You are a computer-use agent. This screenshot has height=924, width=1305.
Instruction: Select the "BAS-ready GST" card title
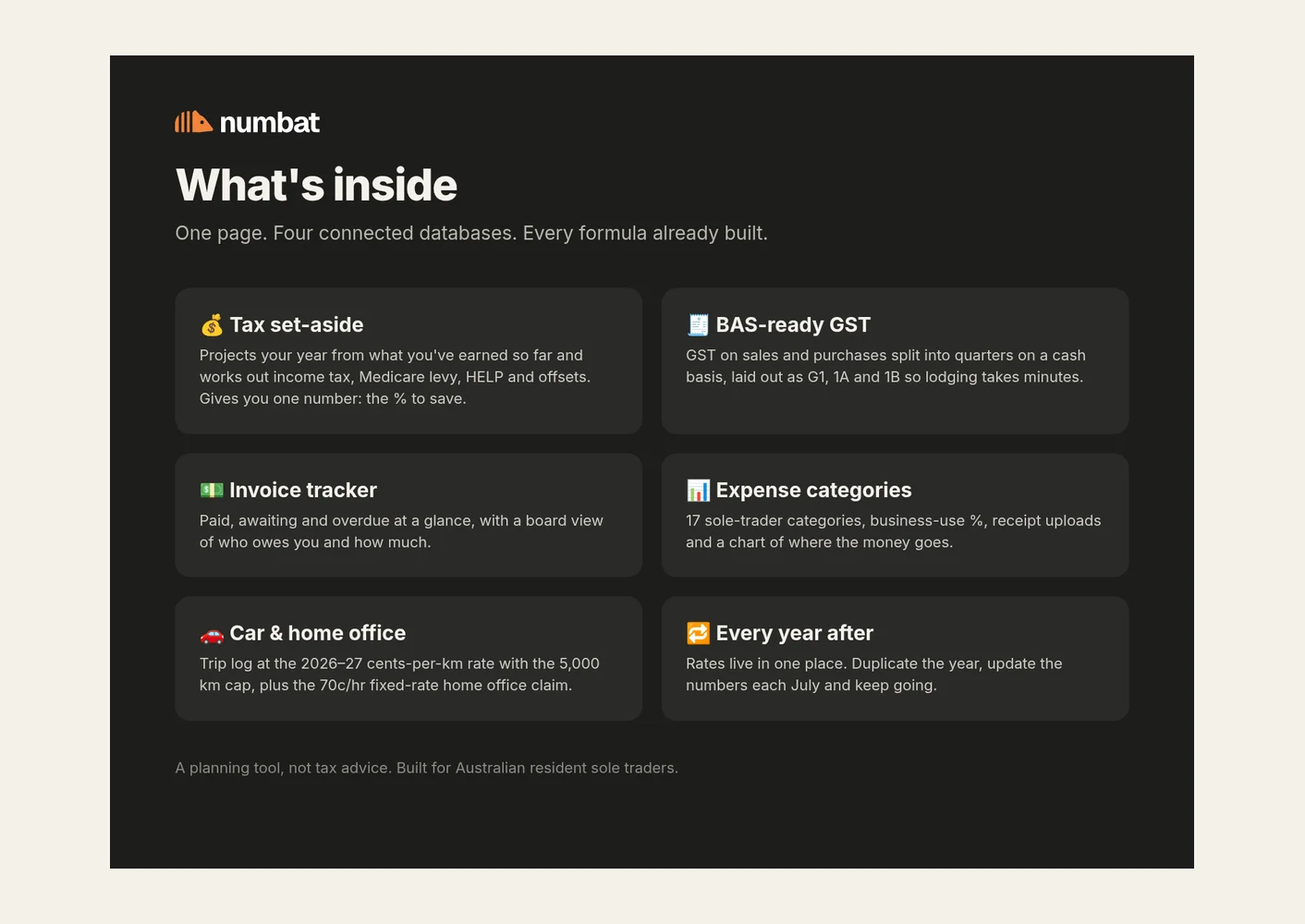pyautogui.click(x=793, y=325)
